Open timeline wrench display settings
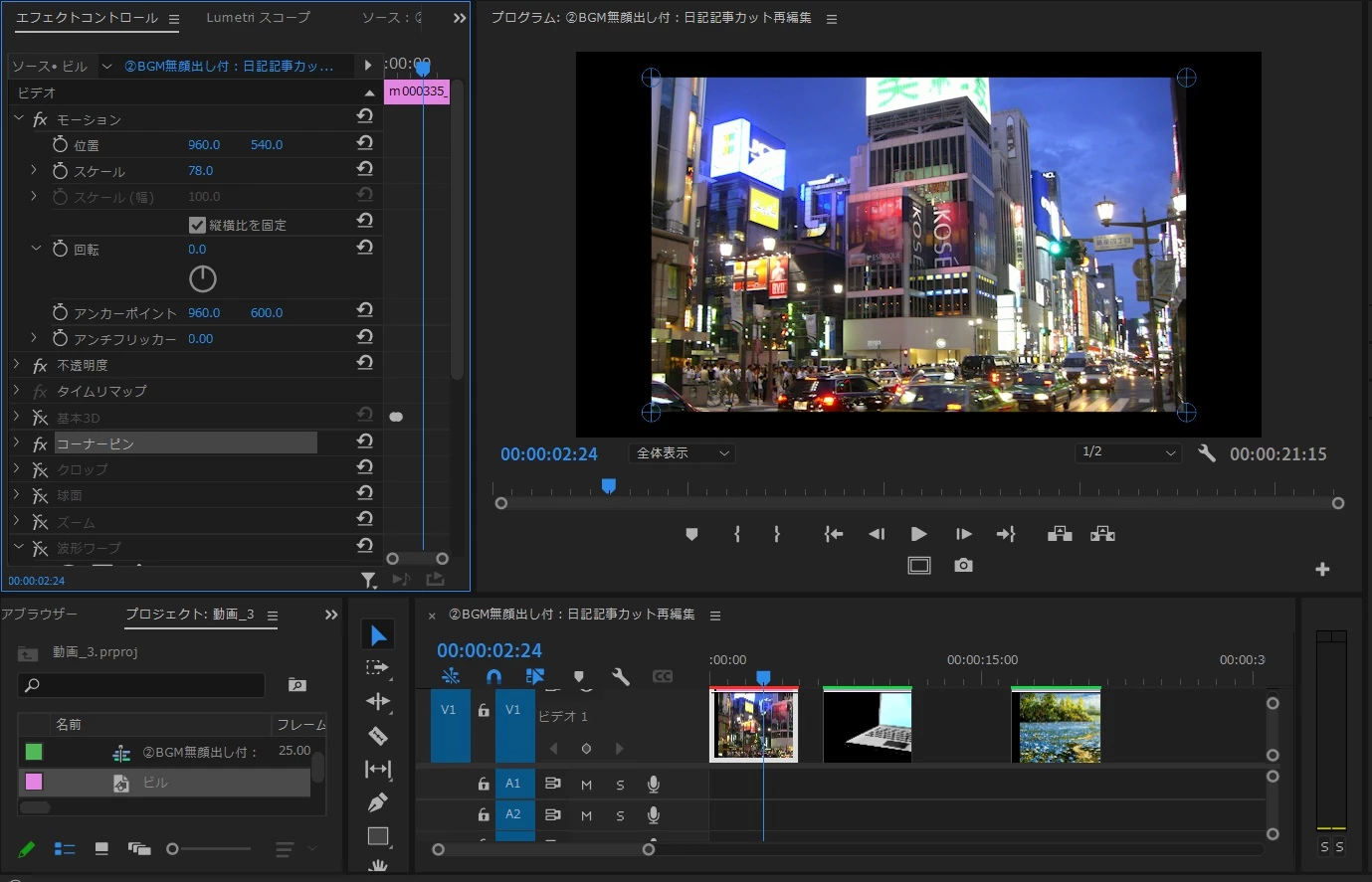 [x=621, y=677]
